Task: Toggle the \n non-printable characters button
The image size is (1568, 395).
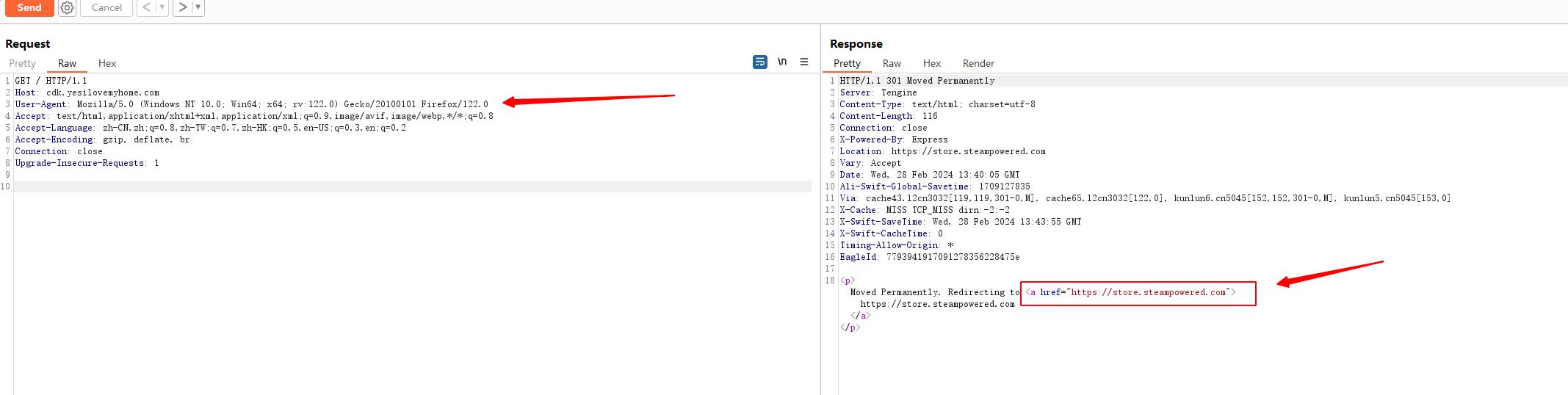Action: [x=782, y=62]
